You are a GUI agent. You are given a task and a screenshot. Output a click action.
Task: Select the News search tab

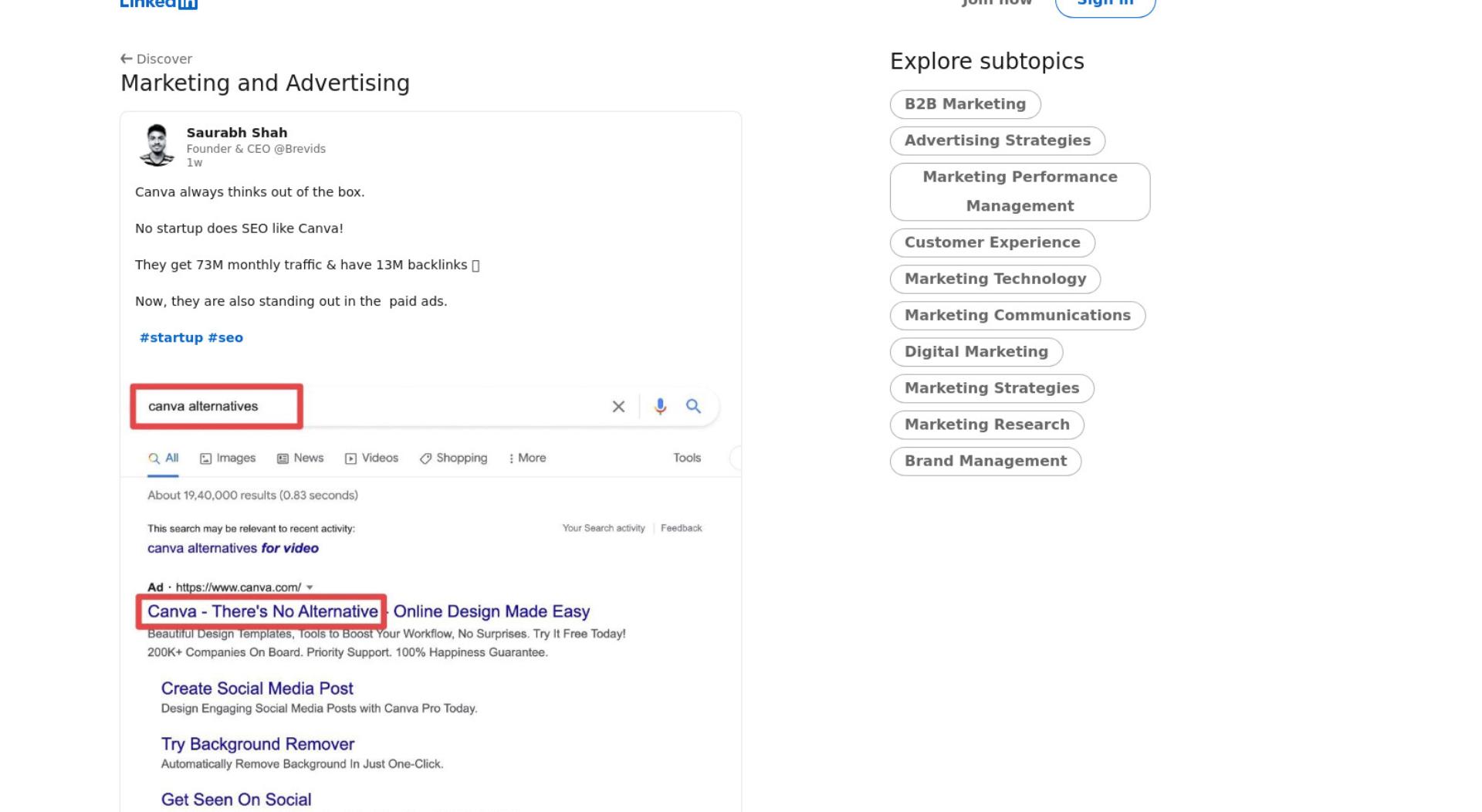pyautogui.click(x=300, y=458)
